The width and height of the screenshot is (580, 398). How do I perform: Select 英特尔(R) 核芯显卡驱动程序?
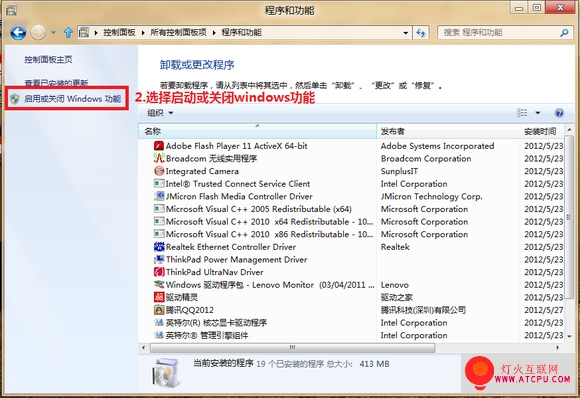216,323
